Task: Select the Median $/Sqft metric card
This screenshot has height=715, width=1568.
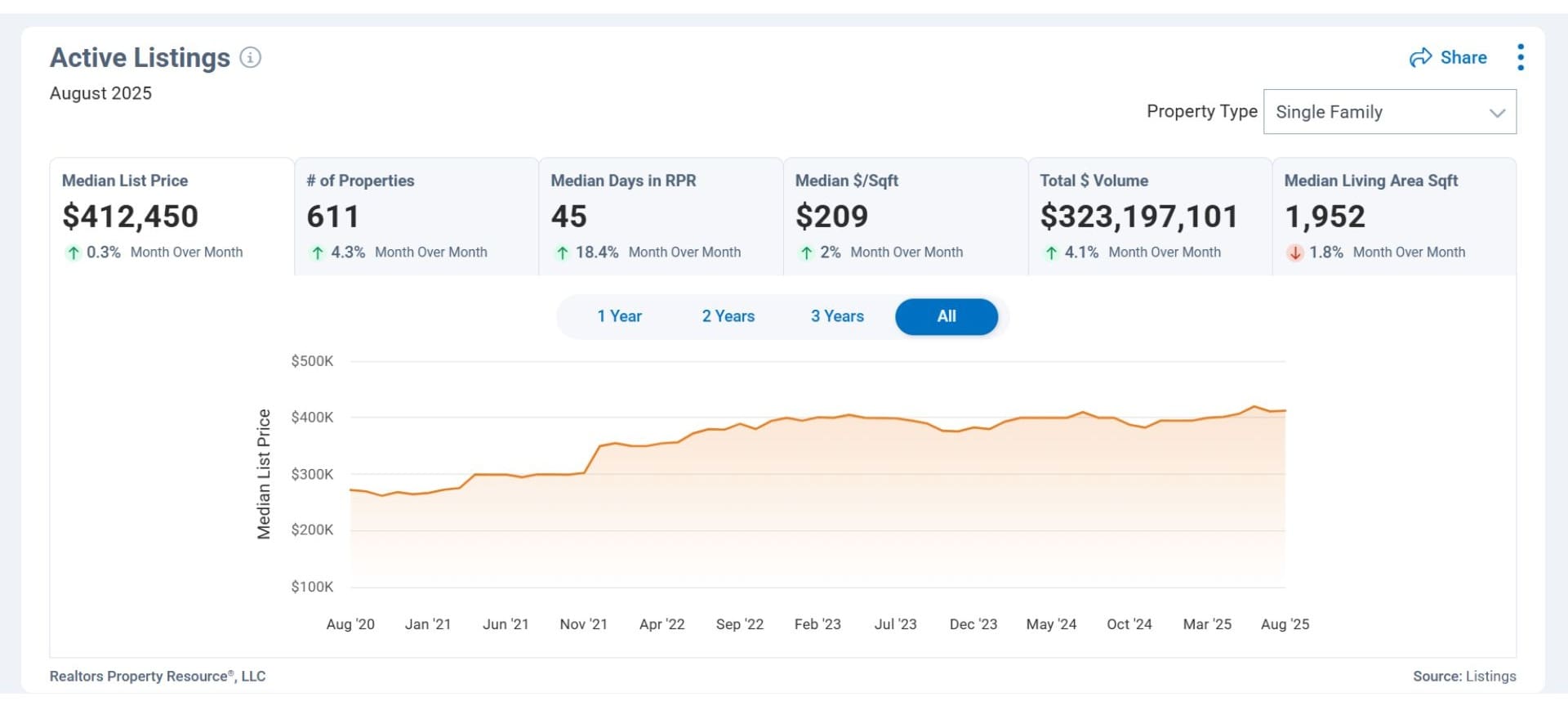Action: click(x=905, y=216)
